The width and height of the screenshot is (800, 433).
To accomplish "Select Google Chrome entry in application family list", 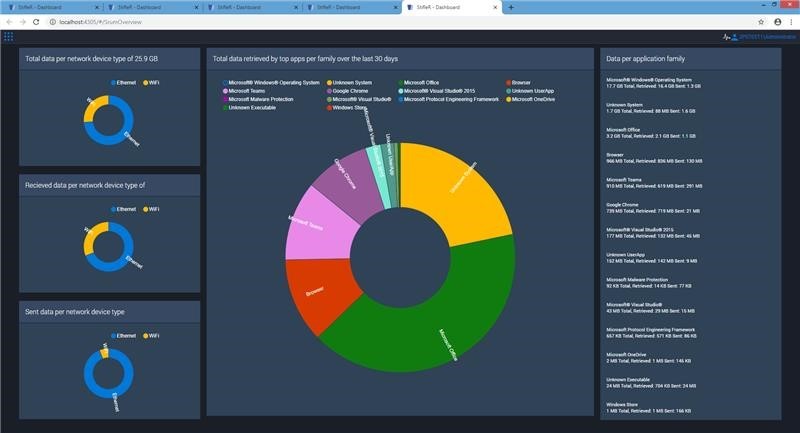I will coord(653,208).
